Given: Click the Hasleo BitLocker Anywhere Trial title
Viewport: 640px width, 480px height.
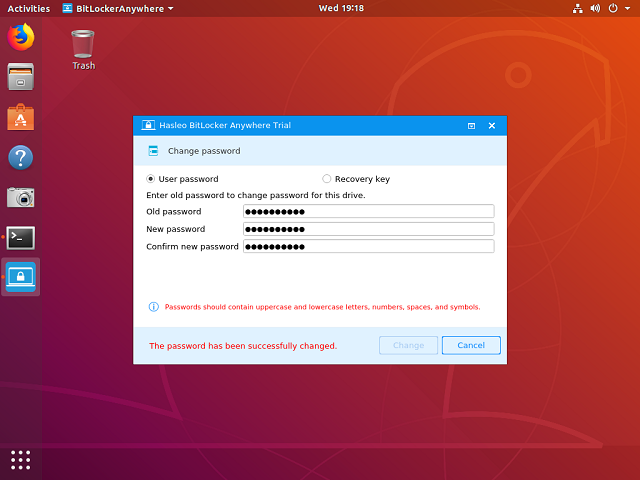Looking at the screenshot, I should [225, 125].
